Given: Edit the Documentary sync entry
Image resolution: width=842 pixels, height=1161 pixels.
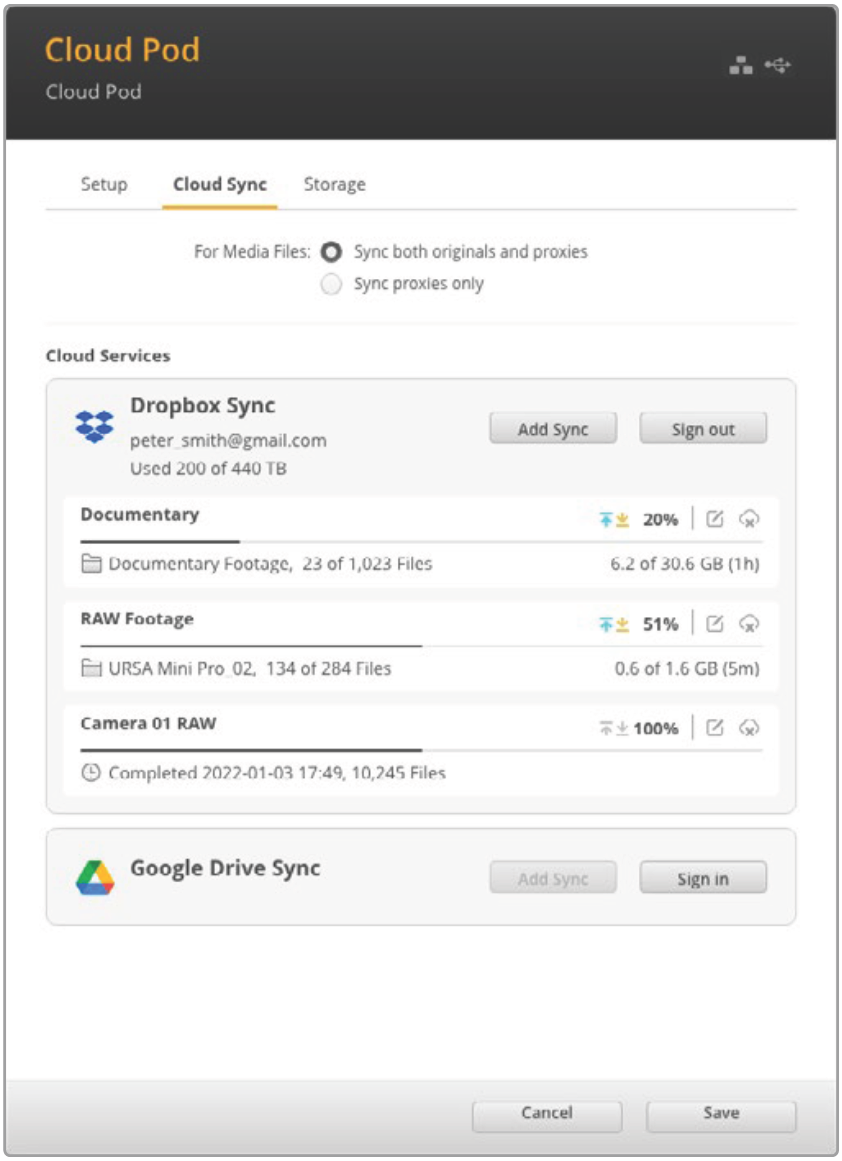Looking at the screenshot, I should coord(715,519).
